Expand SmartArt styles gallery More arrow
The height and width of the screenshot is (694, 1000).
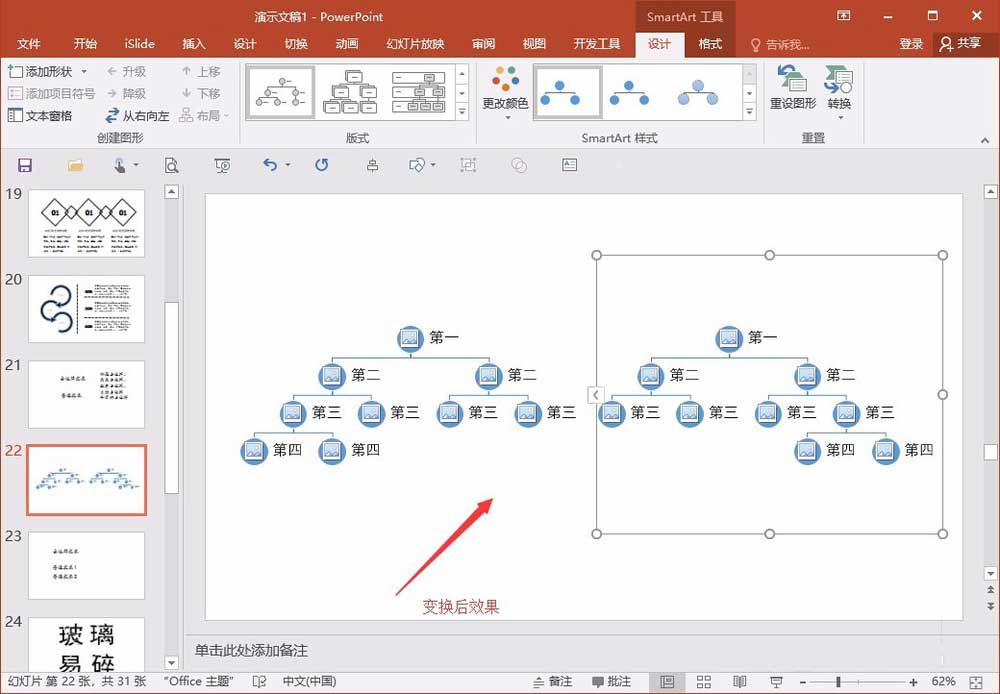click(x=750, y=112)
